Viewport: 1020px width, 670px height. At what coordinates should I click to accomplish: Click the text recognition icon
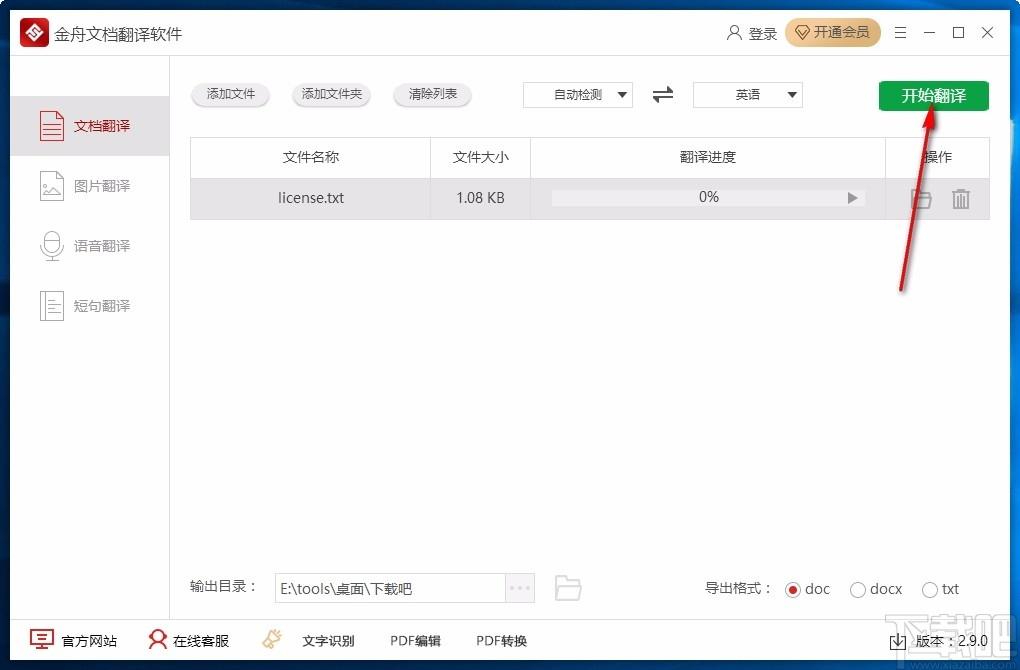272,639
